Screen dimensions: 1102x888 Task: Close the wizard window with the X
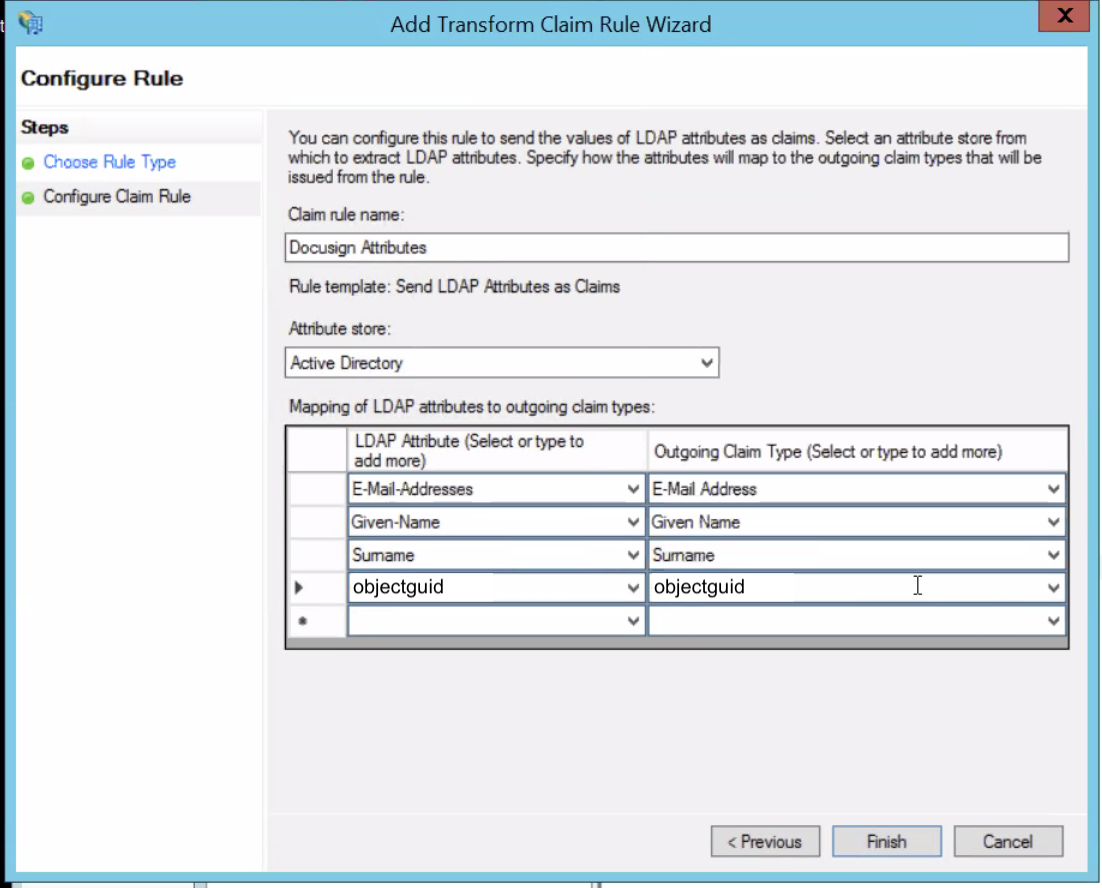[x=1063, y=16]
